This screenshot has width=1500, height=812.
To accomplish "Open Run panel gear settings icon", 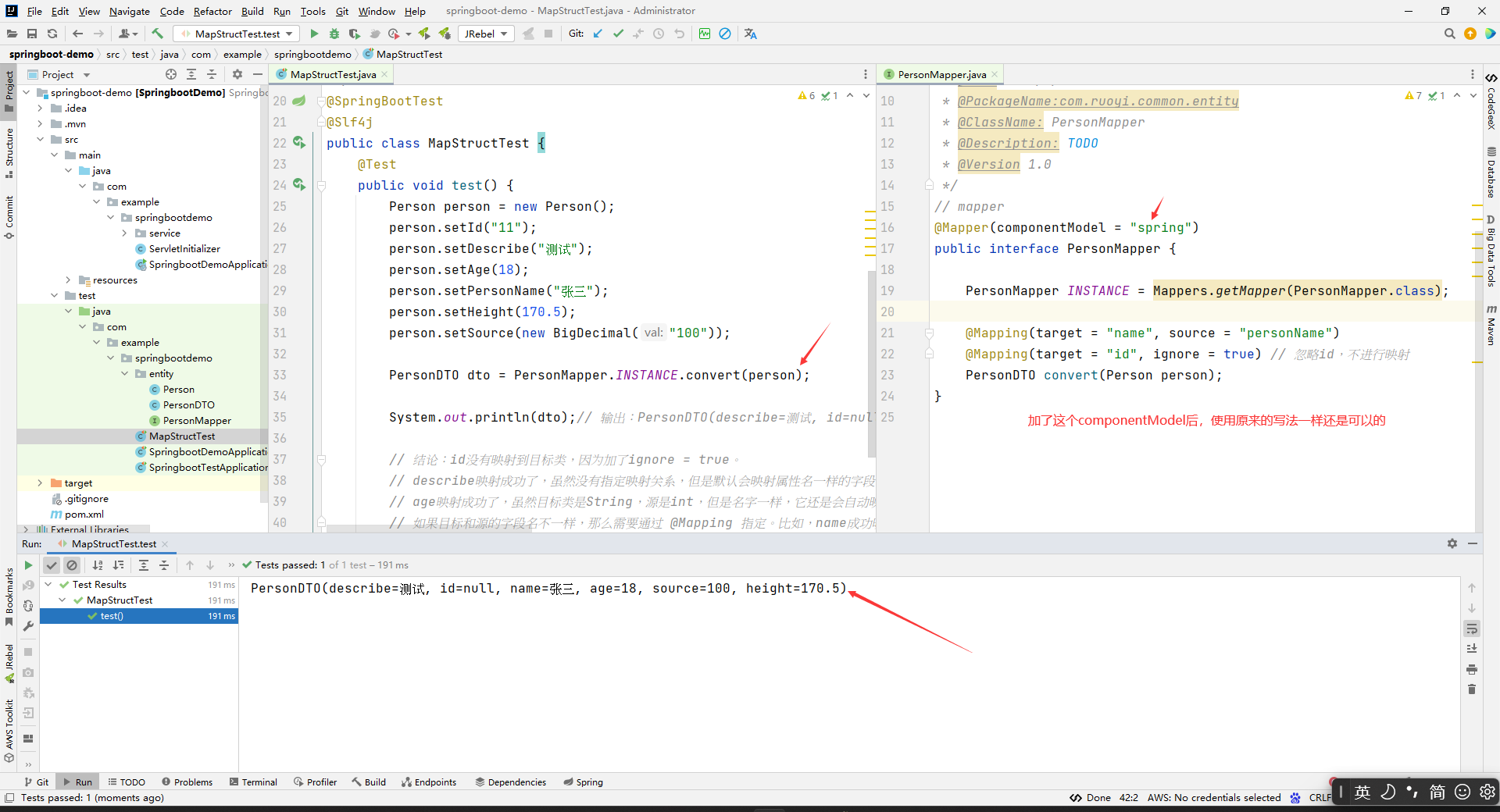I will click(x=1452, y=543).
